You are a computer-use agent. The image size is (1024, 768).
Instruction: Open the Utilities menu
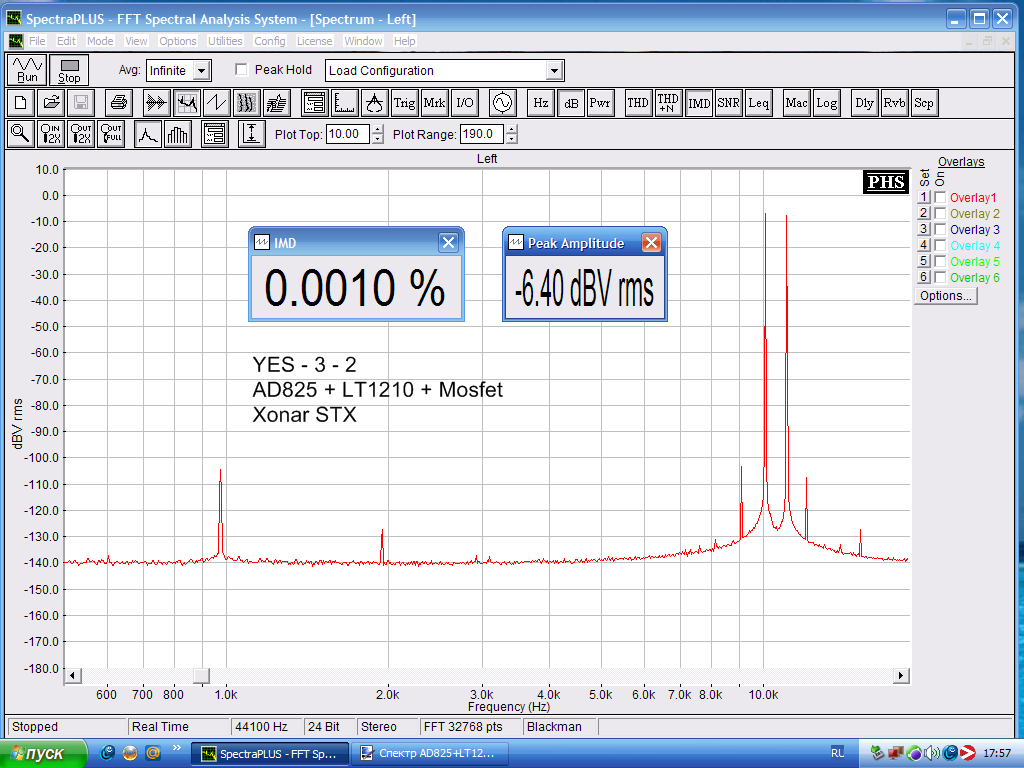225,41
